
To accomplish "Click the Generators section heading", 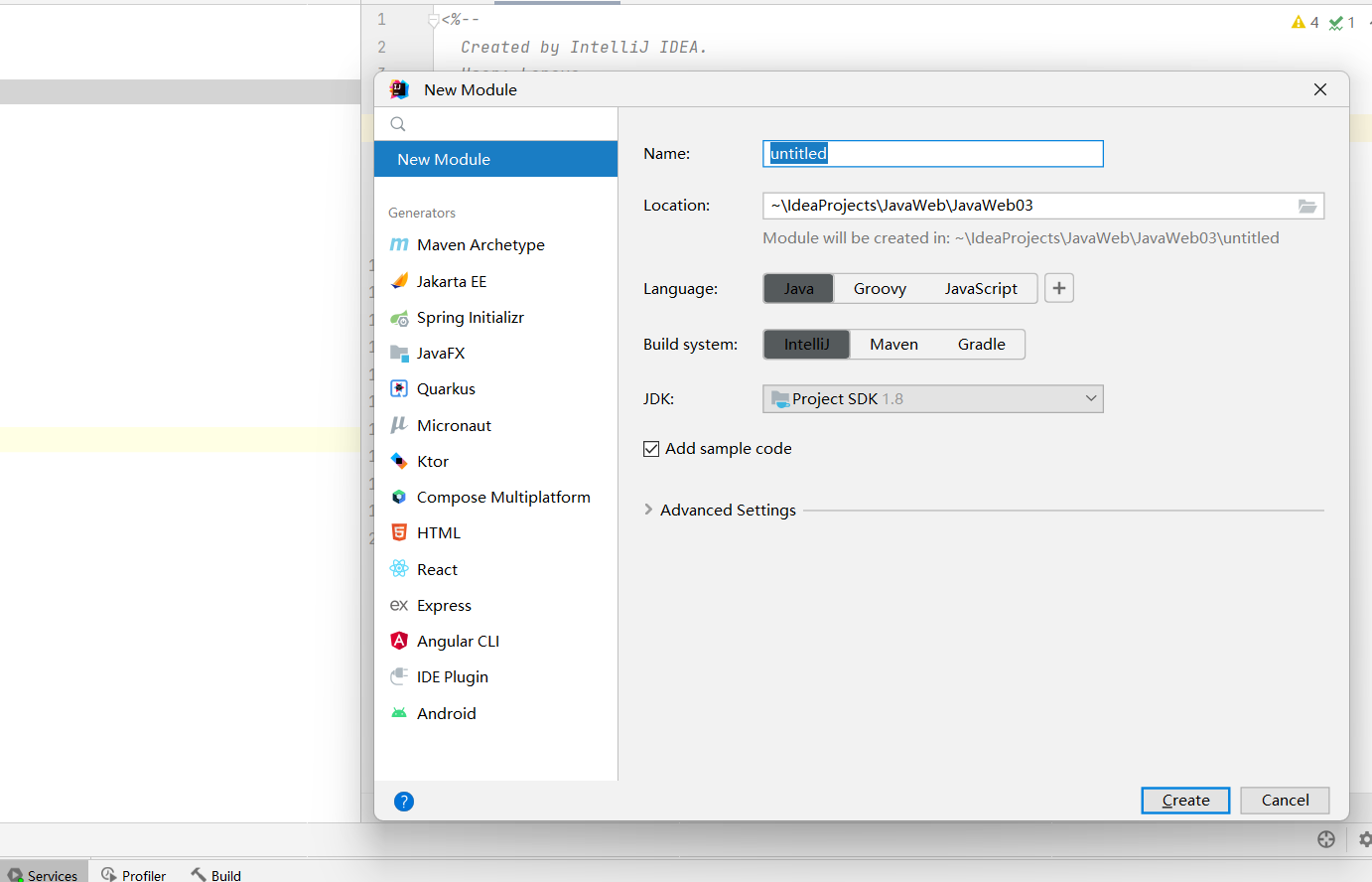I will 422,213.
